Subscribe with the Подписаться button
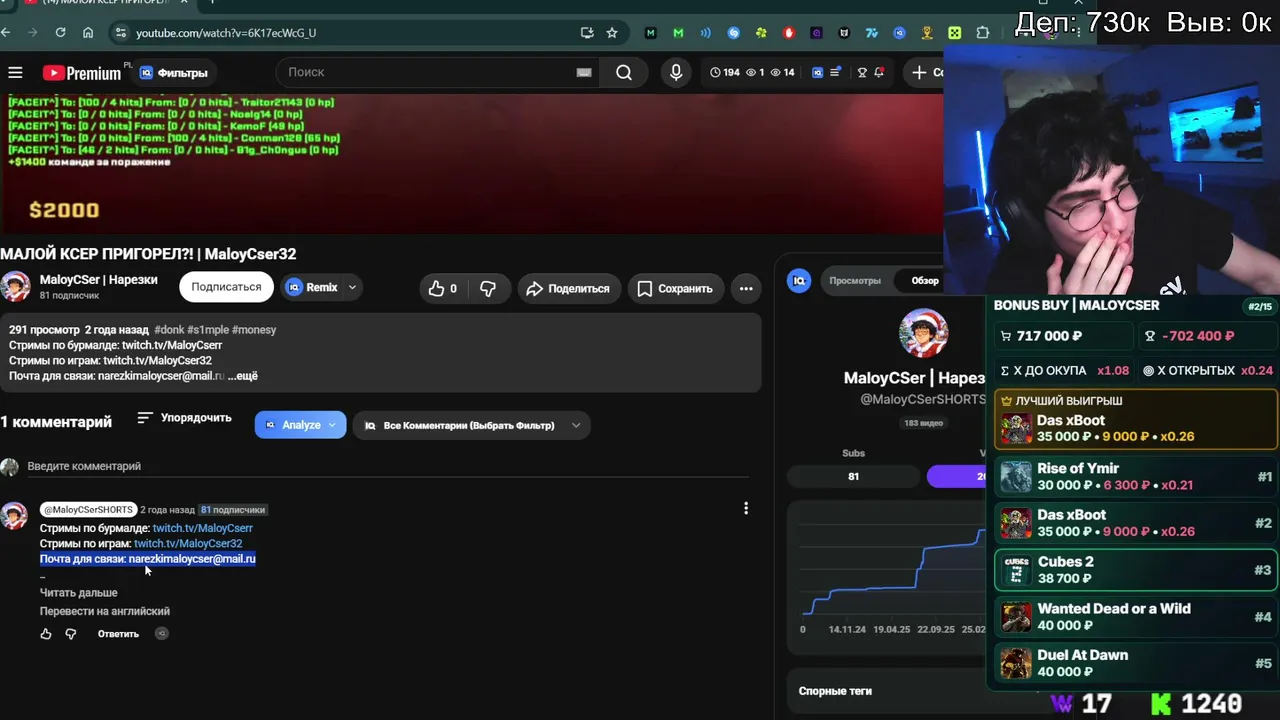The image size is (1280, 720). (226, 287)
